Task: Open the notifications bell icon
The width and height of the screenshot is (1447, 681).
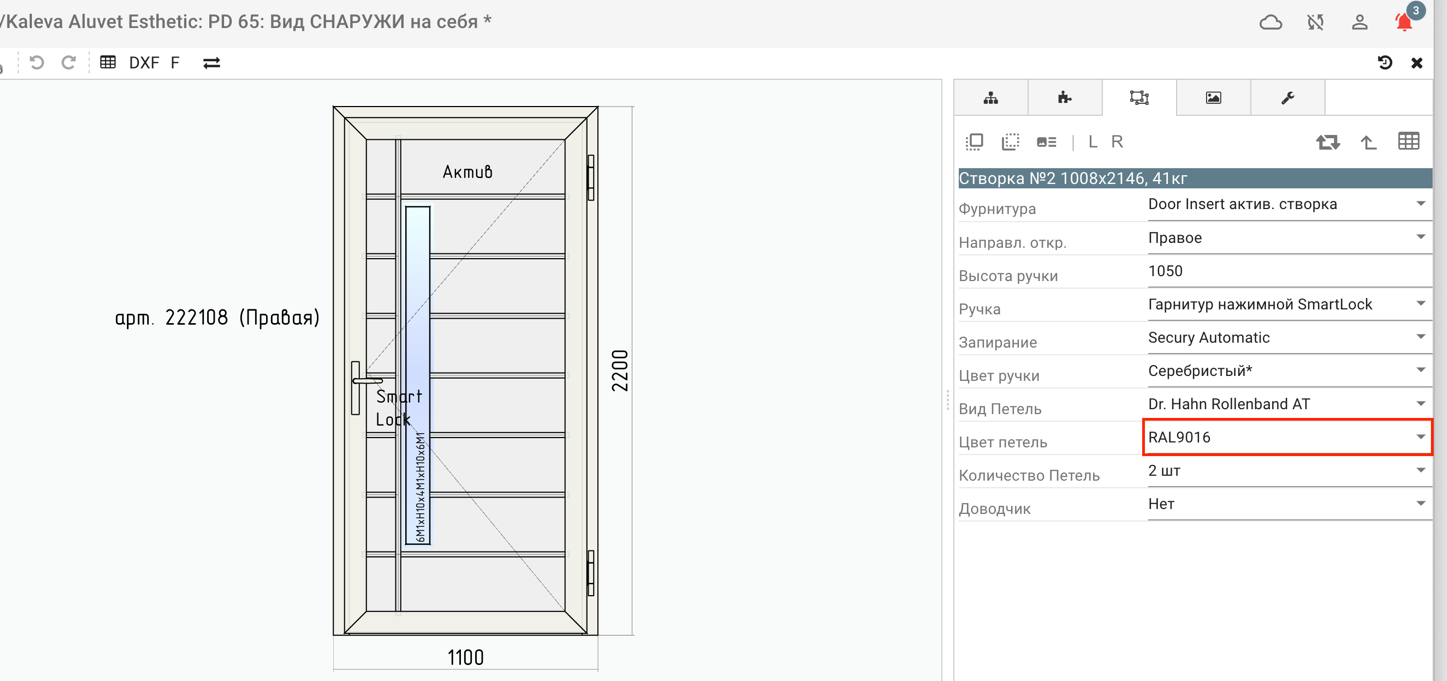Action: [1404, 22]
